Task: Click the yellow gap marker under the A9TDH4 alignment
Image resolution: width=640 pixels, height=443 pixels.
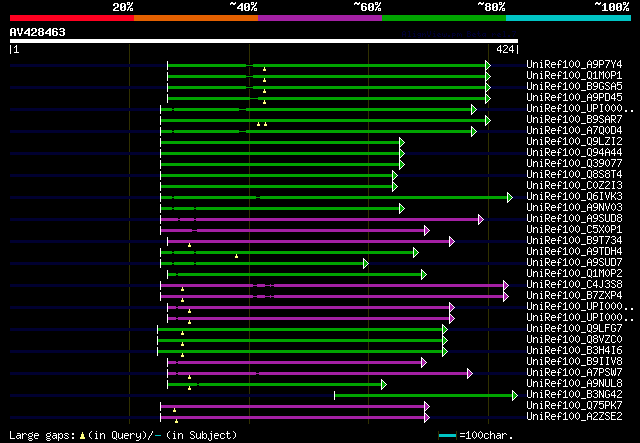Action: tap(236, 256)
